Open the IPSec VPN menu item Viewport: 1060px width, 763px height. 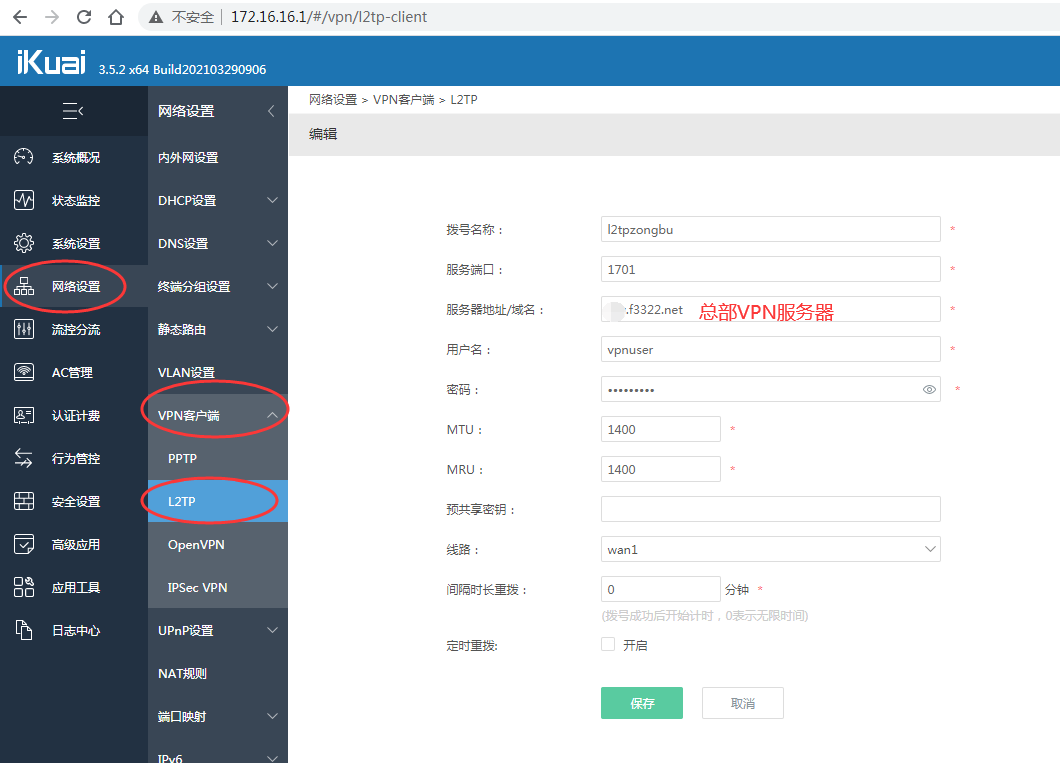(x=198, y=587)
